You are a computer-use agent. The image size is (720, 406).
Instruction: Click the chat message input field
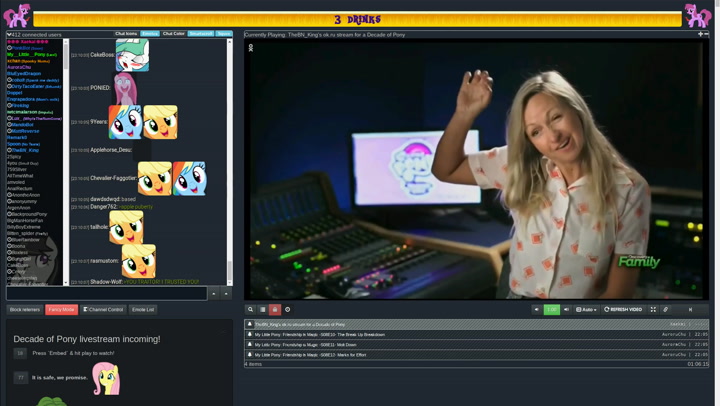pyautogui.click(x=107, y=294)
